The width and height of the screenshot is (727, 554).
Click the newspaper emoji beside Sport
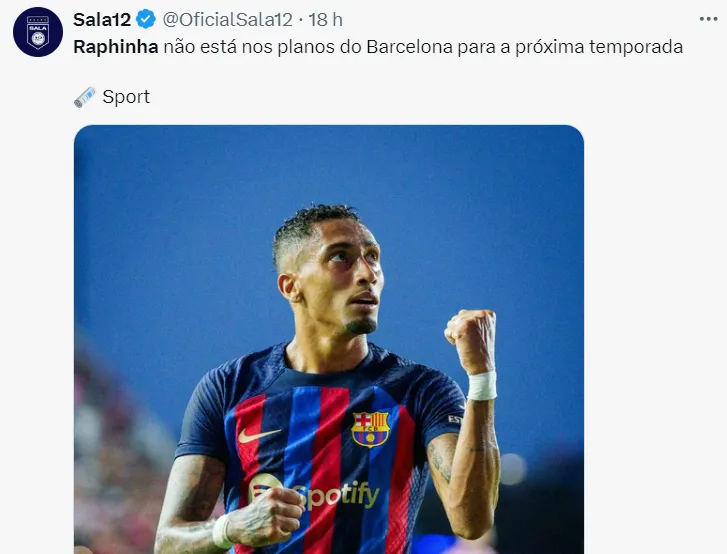click(85, 97)
